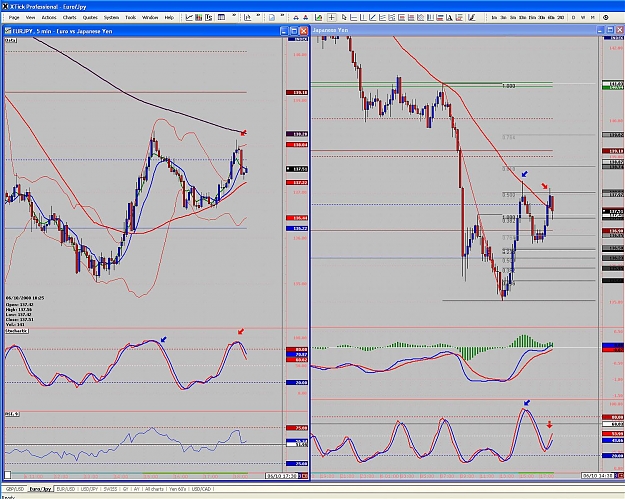
Task: Switch to GBP/USD page tab
Action: (15, 489)
